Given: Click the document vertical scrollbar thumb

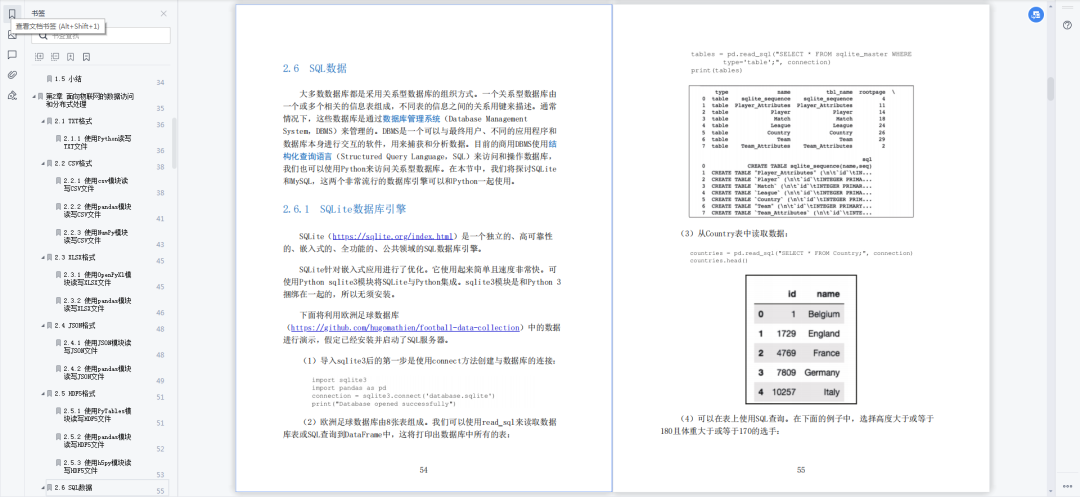Looking at the screenshot, I should (1050, 89).
